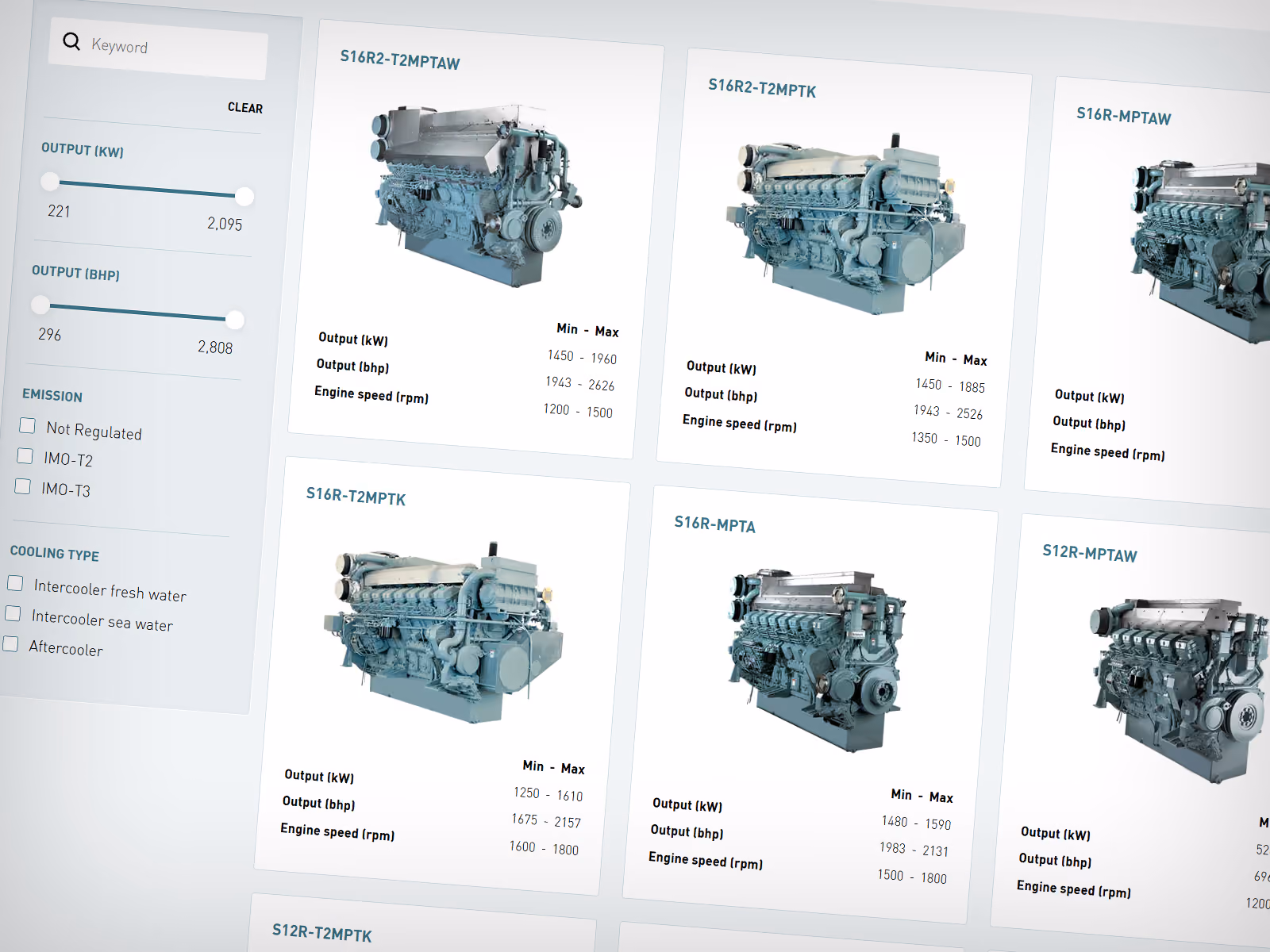Open the S12R-MPTAW engine title link
Viewport: 1270px width, 952px height.
tap(1090, 553)
